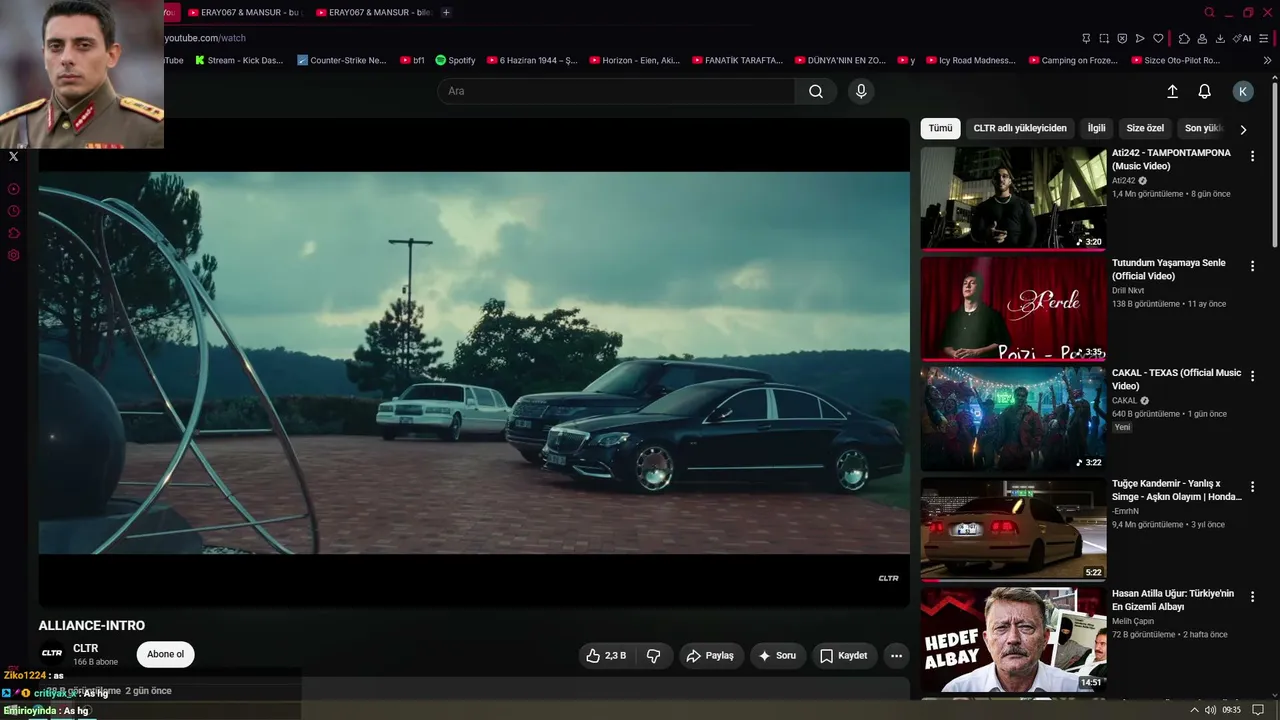Open the Ati242 TAMPONTAMPONA thumbnail
This screenshot has height=720, width=1280.
pyautogui.click(x=1013, y=198)
